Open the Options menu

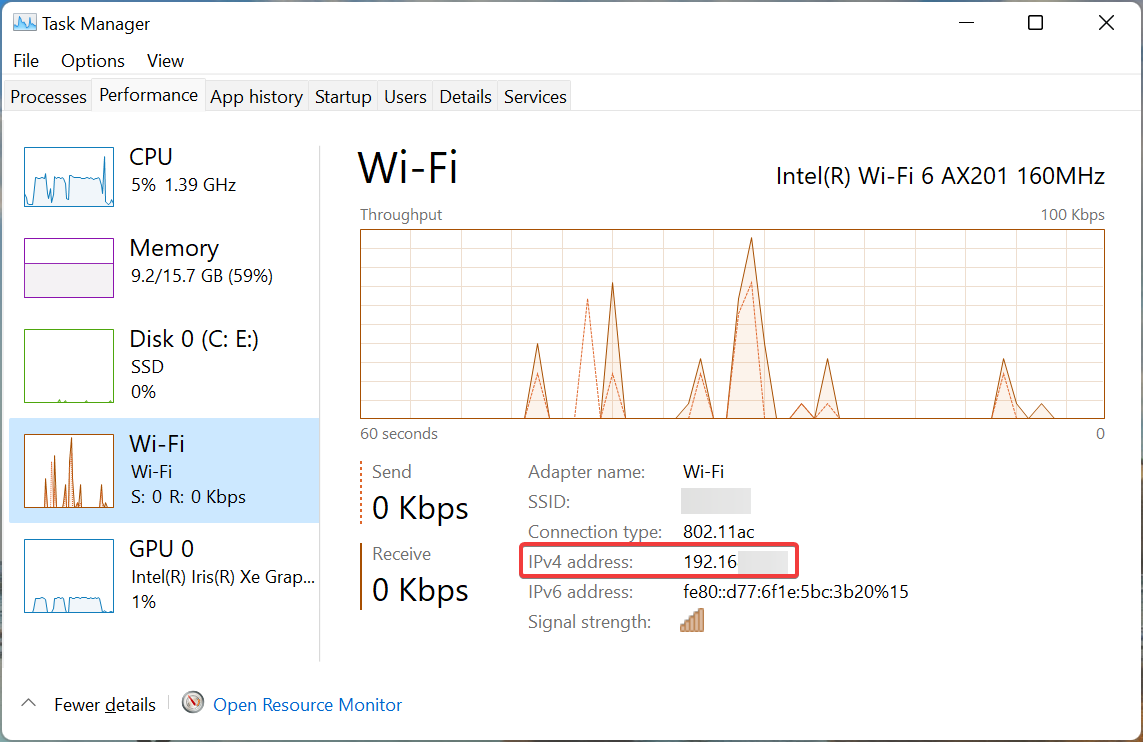click(x=93, y=61)
